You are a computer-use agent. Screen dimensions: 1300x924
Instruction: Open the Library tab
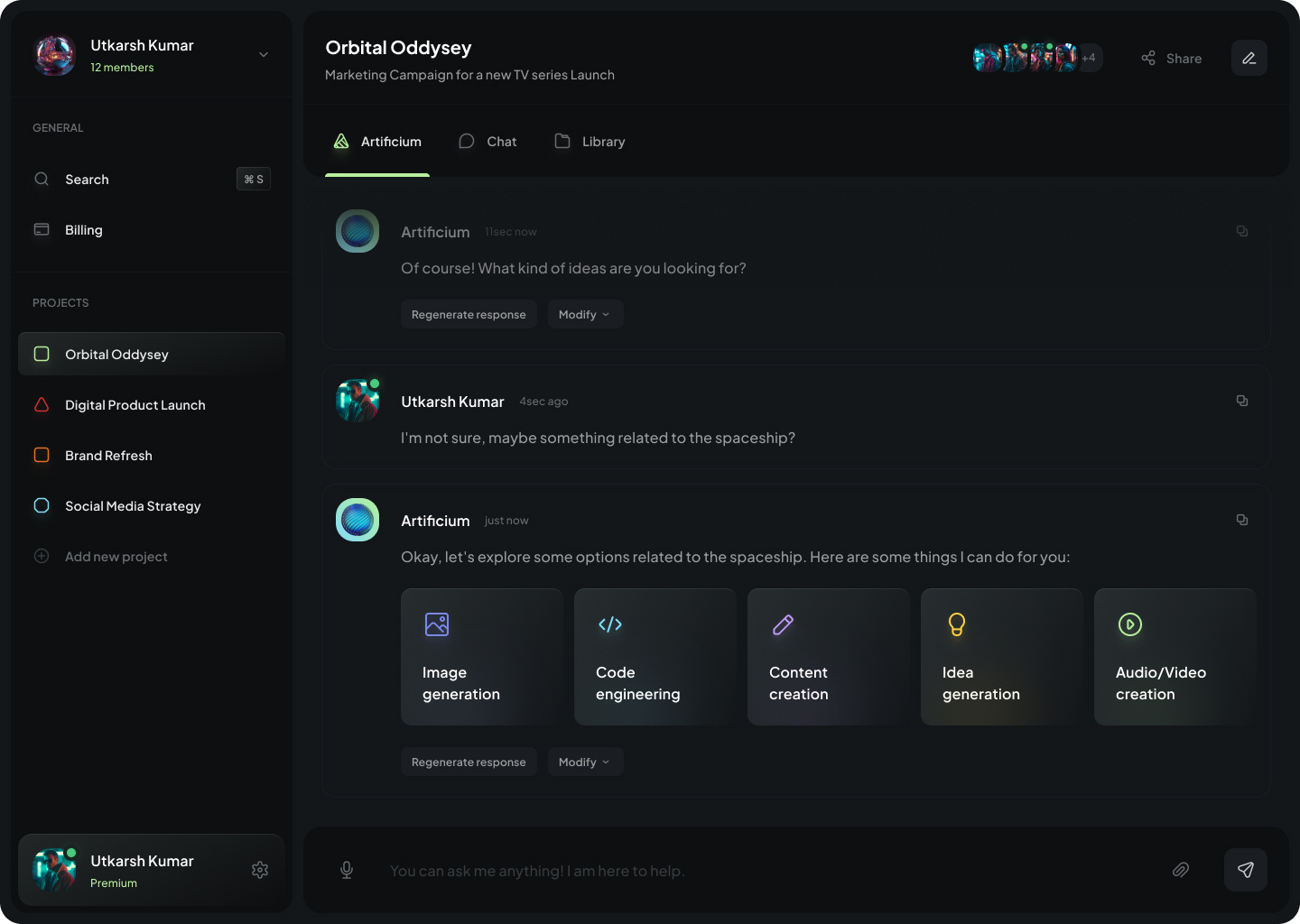tap(590, 142)
